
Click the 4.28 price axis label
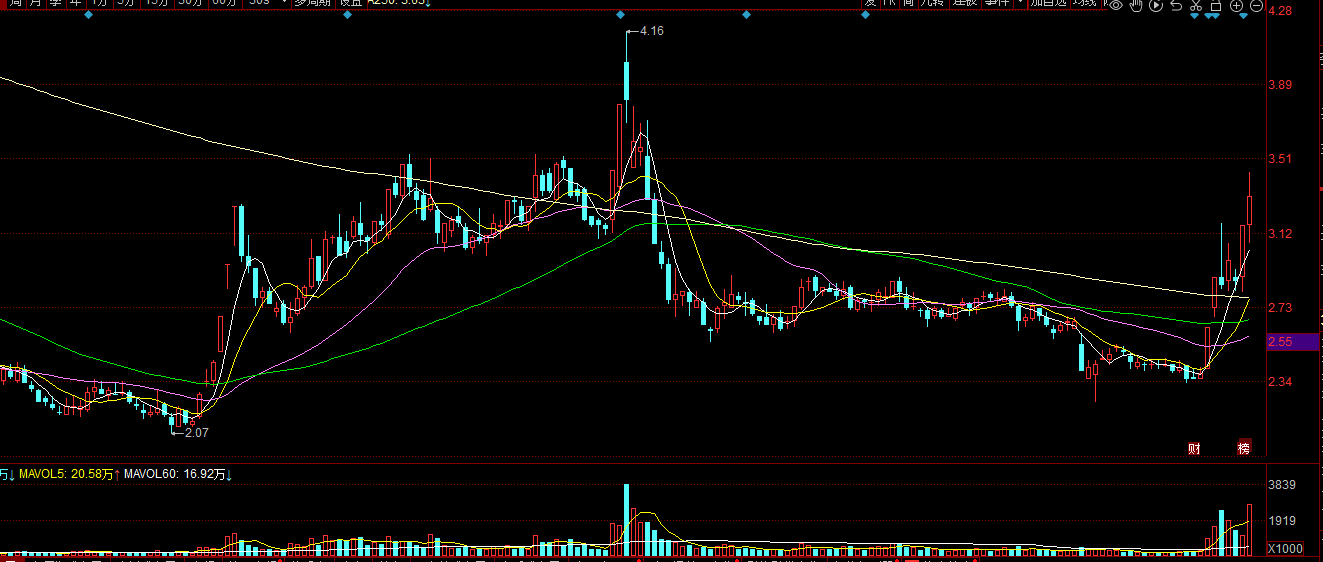[1282, 12]
